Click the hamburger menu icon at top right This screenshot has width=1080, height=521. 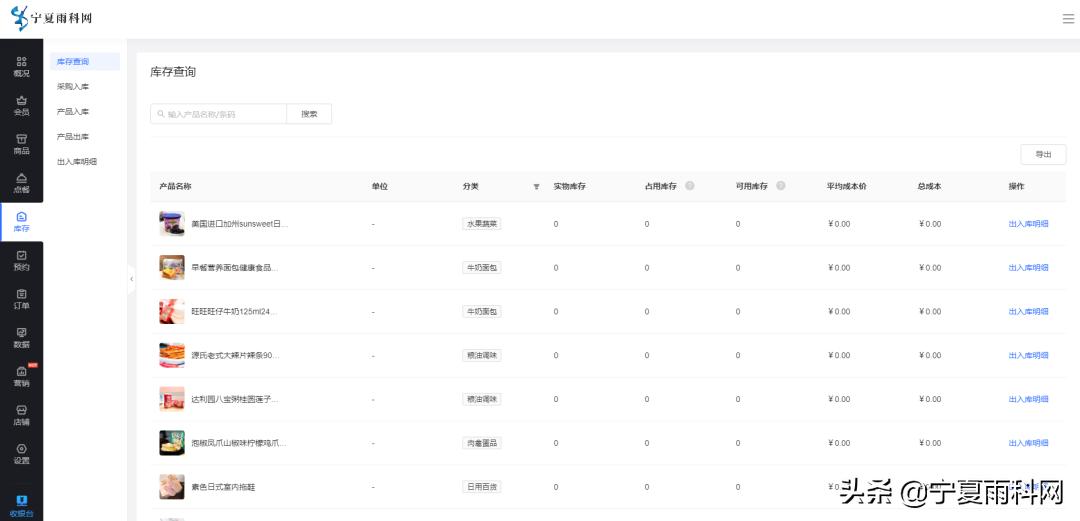(x=1068, y=19)
